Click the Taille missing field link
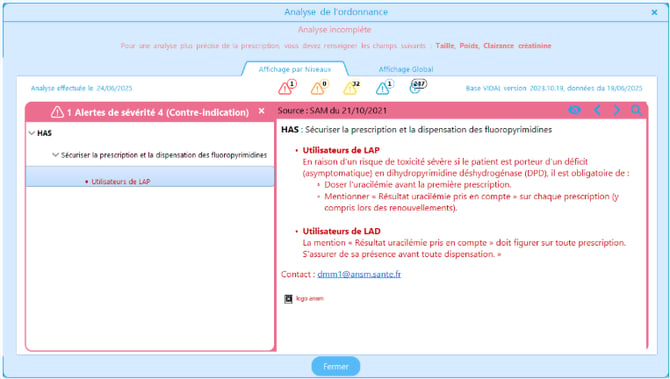The height and width of the screenshot is (379, 670). pos(445,46)
